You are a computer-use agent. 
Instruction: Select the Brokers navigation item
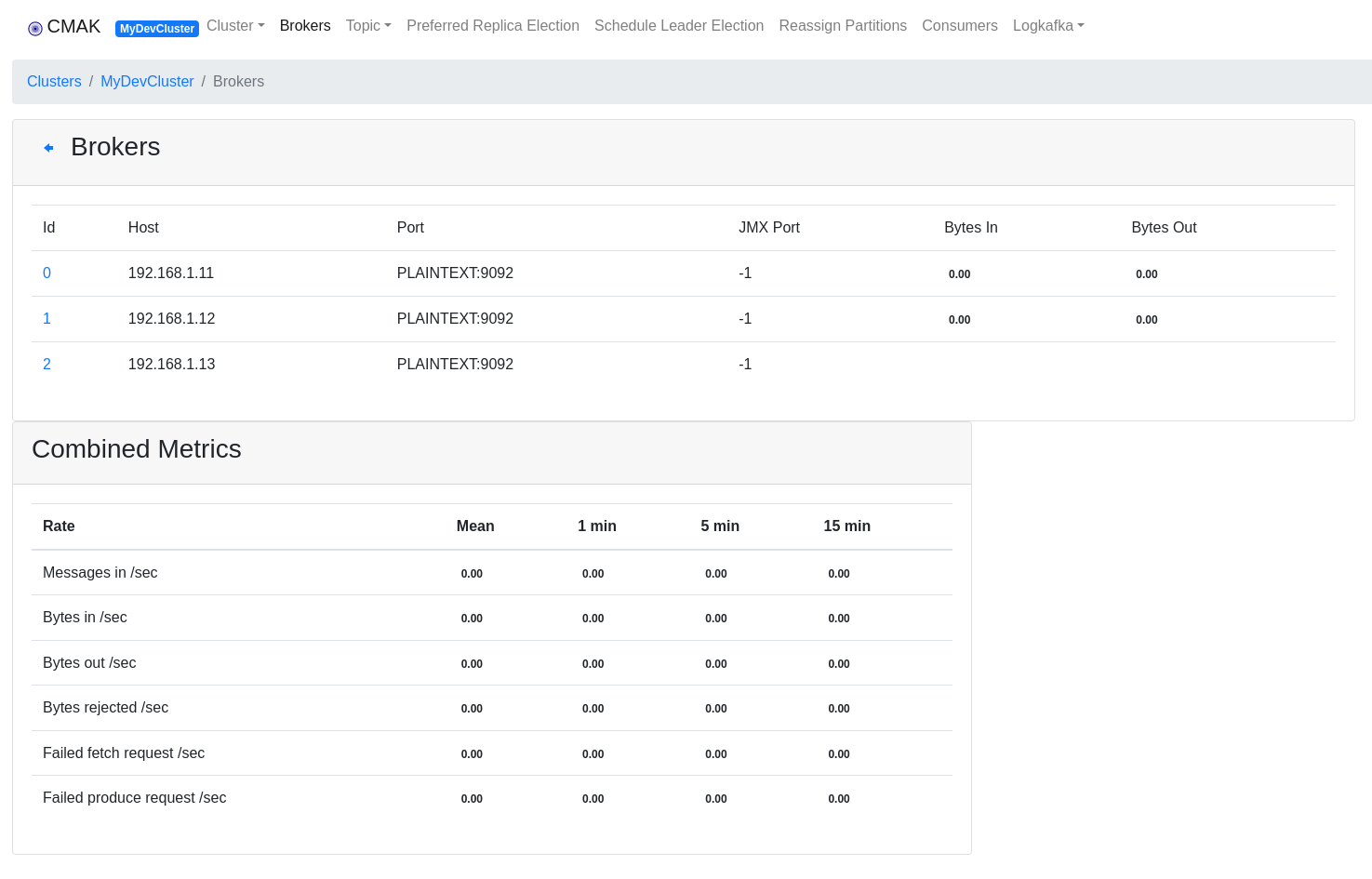click(305, 26)
